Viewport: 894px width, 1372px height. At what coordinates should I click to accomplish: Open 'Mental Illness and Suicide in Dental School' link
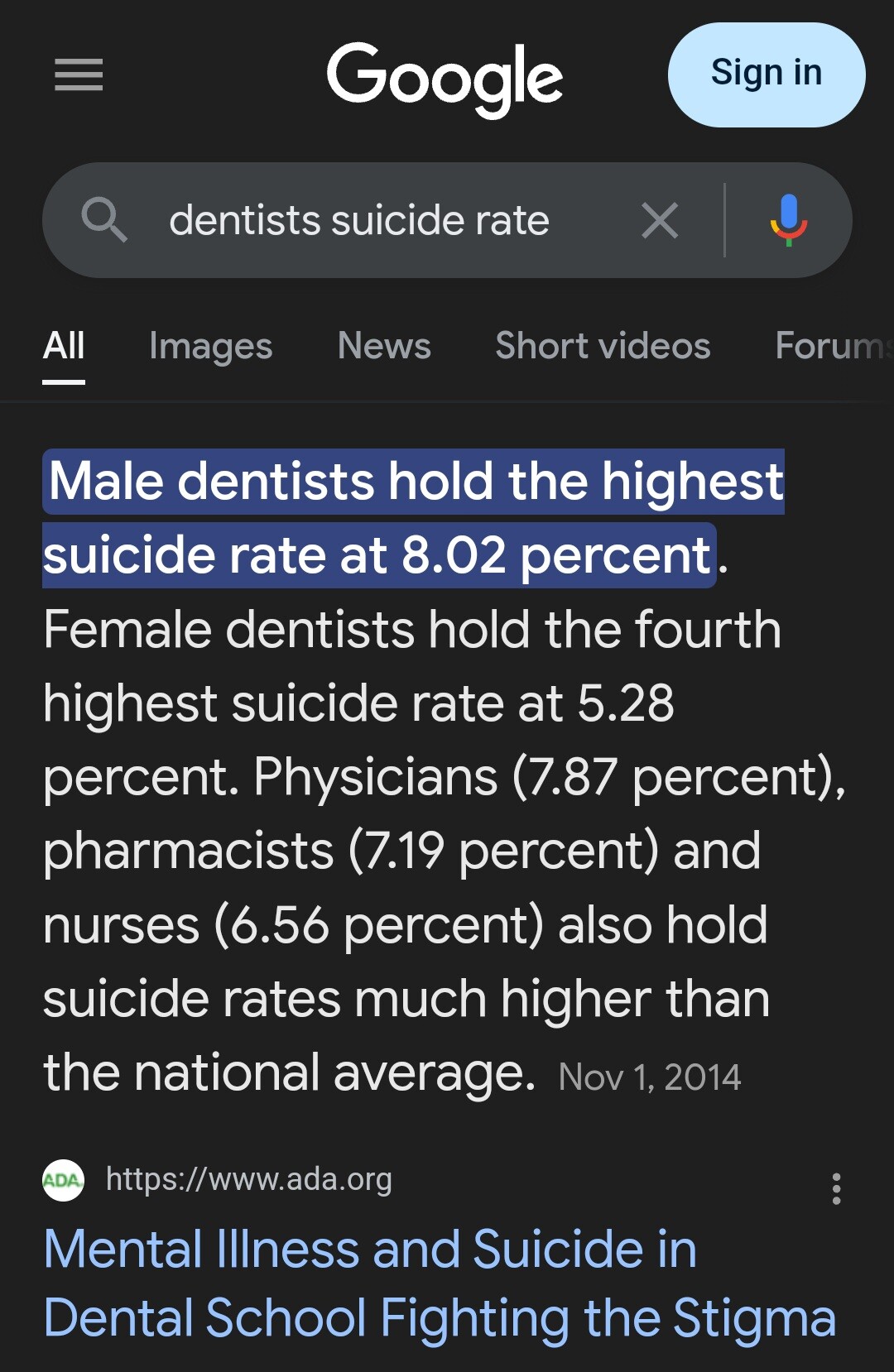440,1283
